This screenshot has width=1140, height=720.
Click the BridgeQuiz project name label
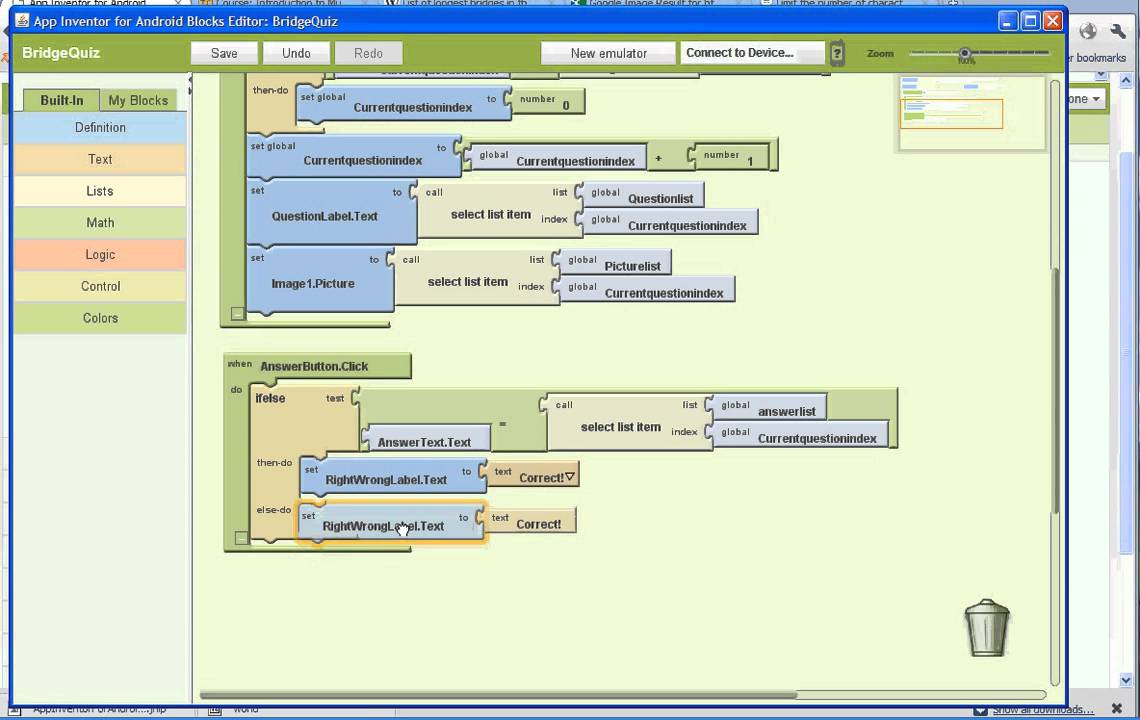click(x=61, y=52)
